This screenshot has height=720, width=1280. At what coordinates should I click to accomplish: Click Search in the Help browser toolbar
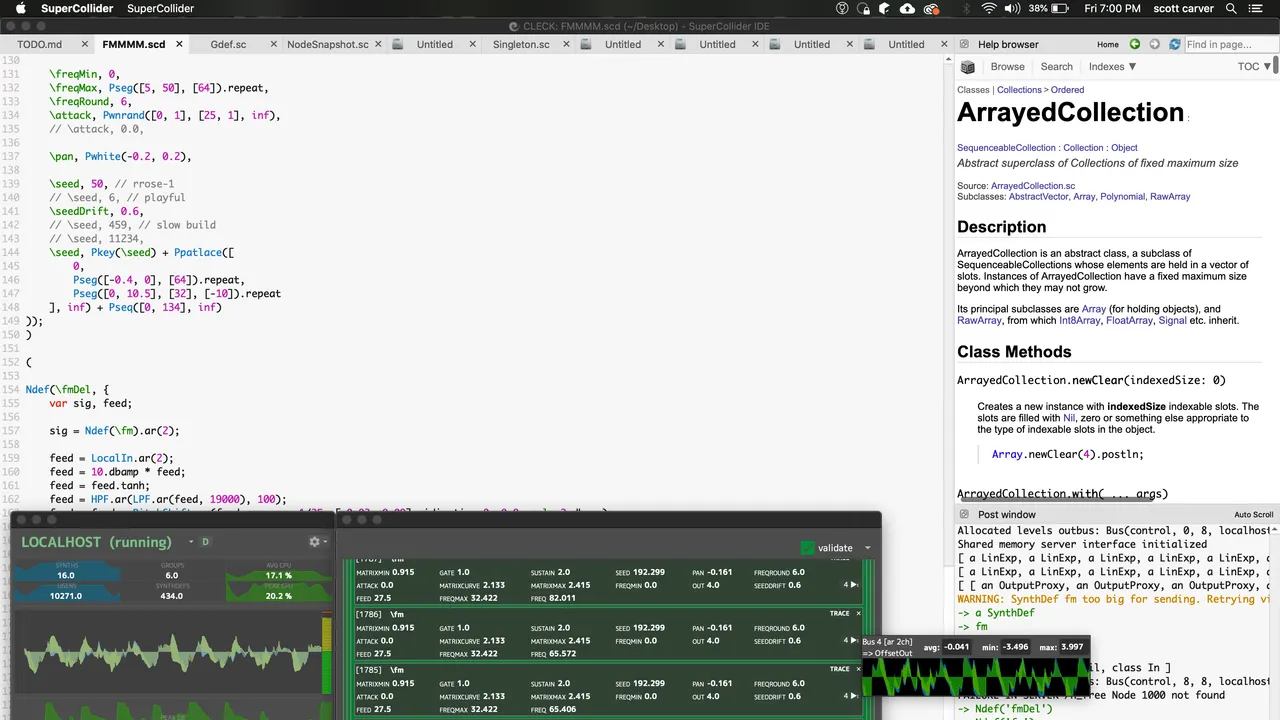tap(1056, 67)
